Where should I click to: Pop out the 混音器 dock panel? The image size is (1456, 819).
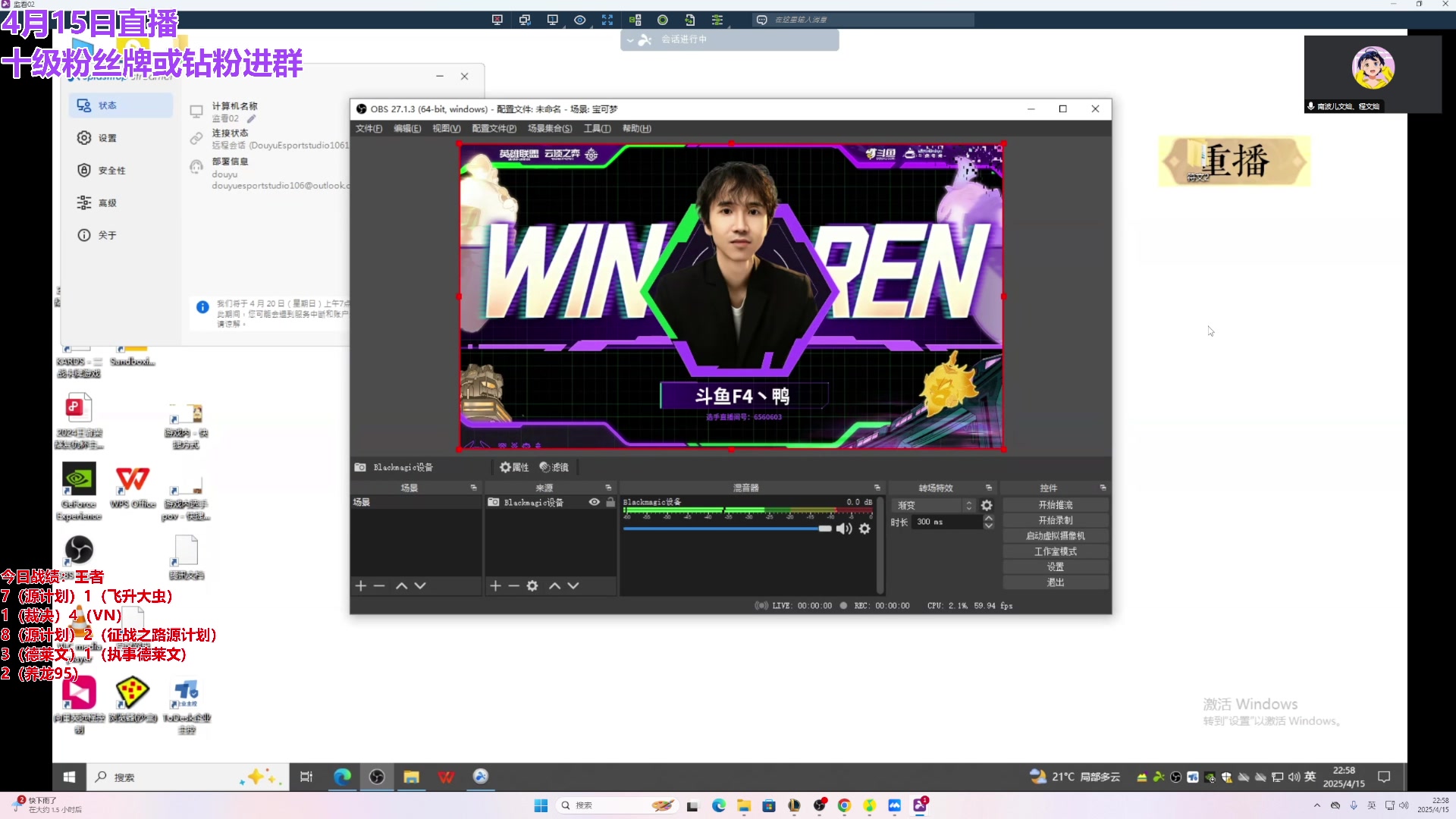[877, 488]
